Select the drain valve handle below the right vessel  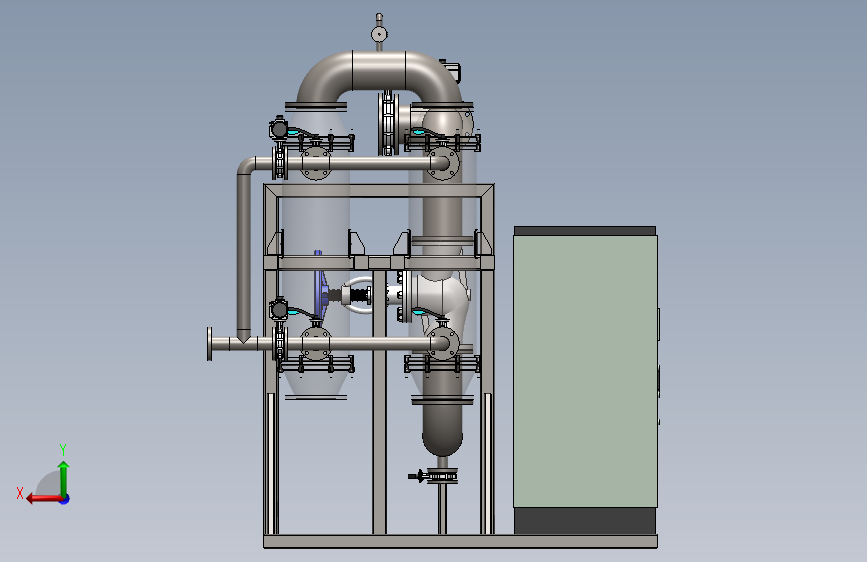[416, 476]
